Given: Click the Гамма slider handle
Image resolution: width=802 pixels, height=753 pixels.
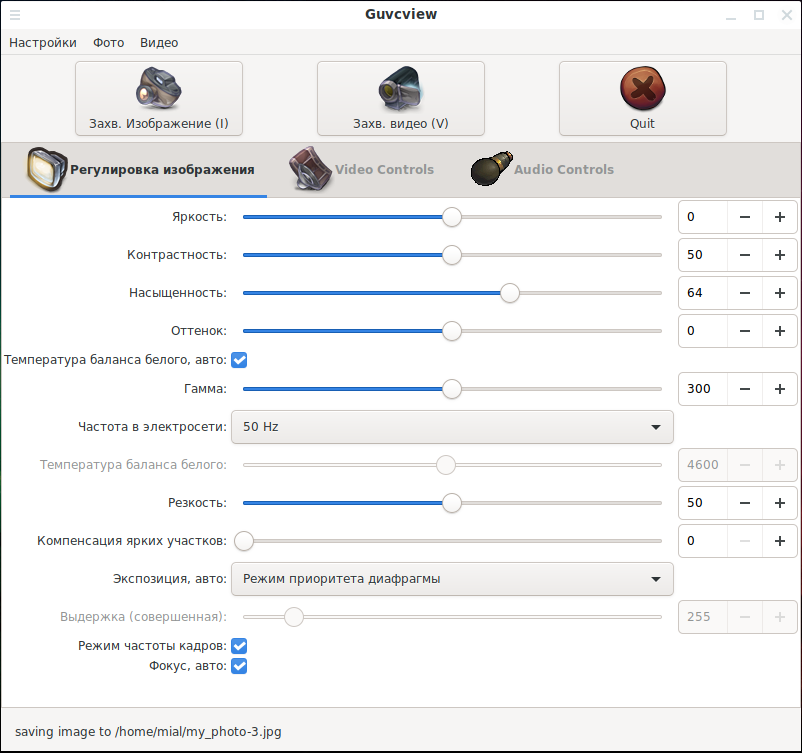Looking at the screenshot, I should [x=452, y=389].
